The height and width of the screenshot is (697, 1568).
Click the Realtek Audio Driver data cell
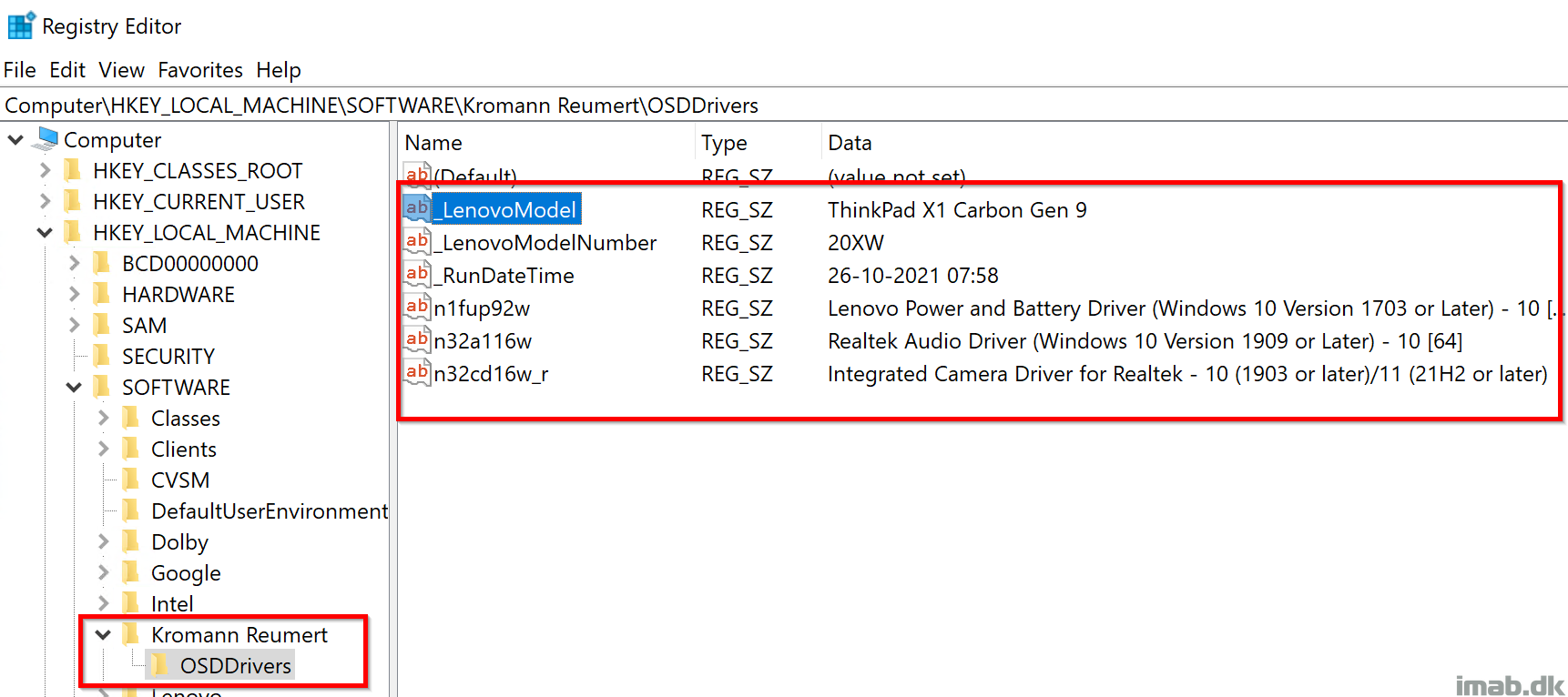[x=1145, y=341]
